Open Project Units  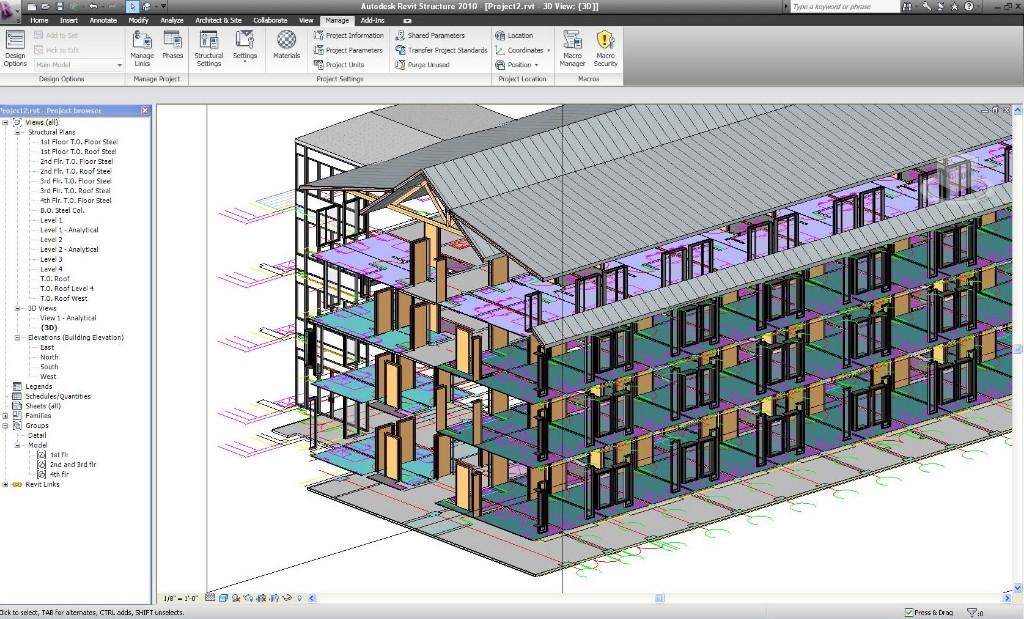pyautogui.click(x=339, y=65)
